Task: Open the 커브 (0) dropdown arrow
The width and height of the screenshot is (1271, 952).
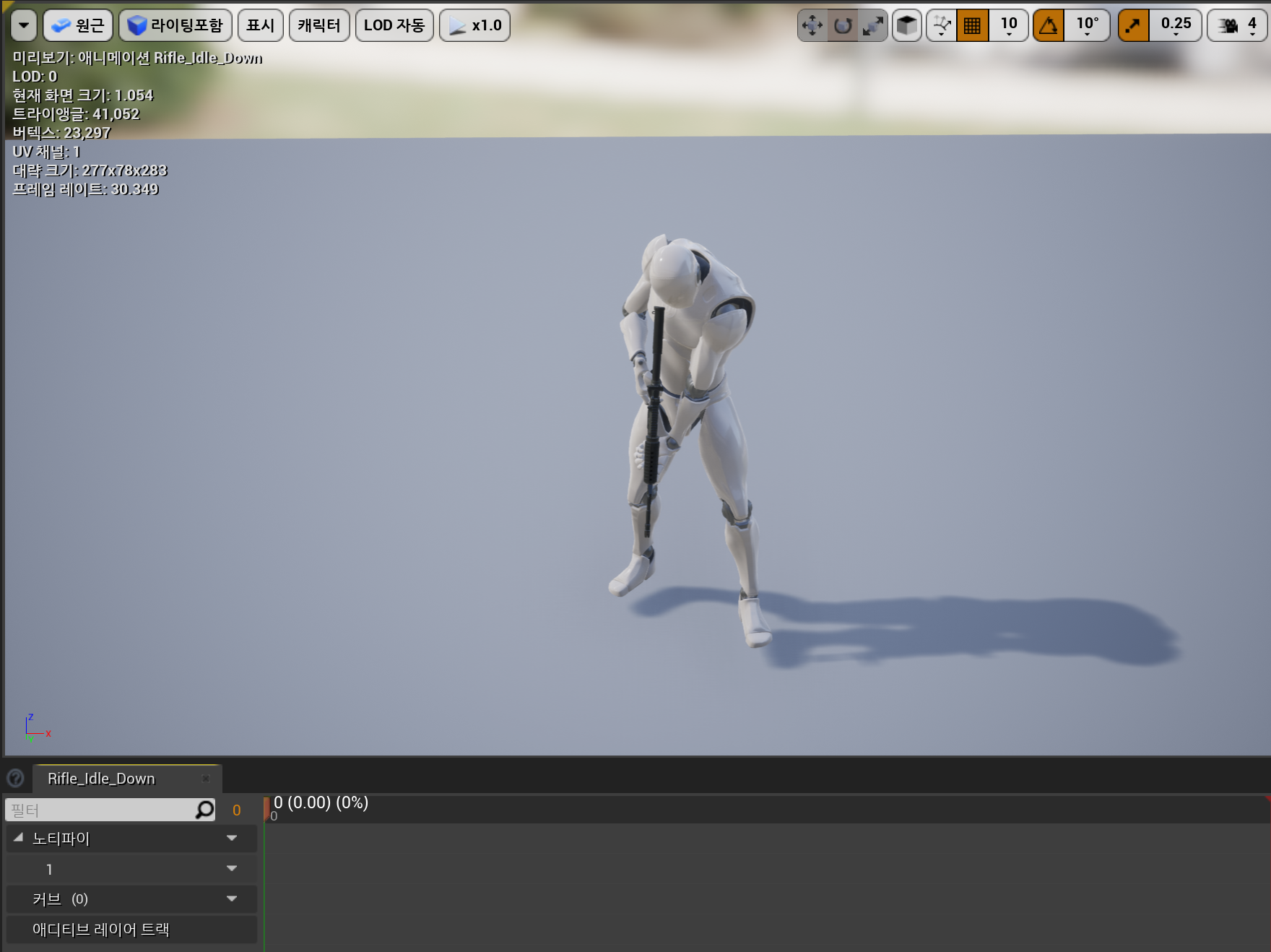Action: coord(232,899)
